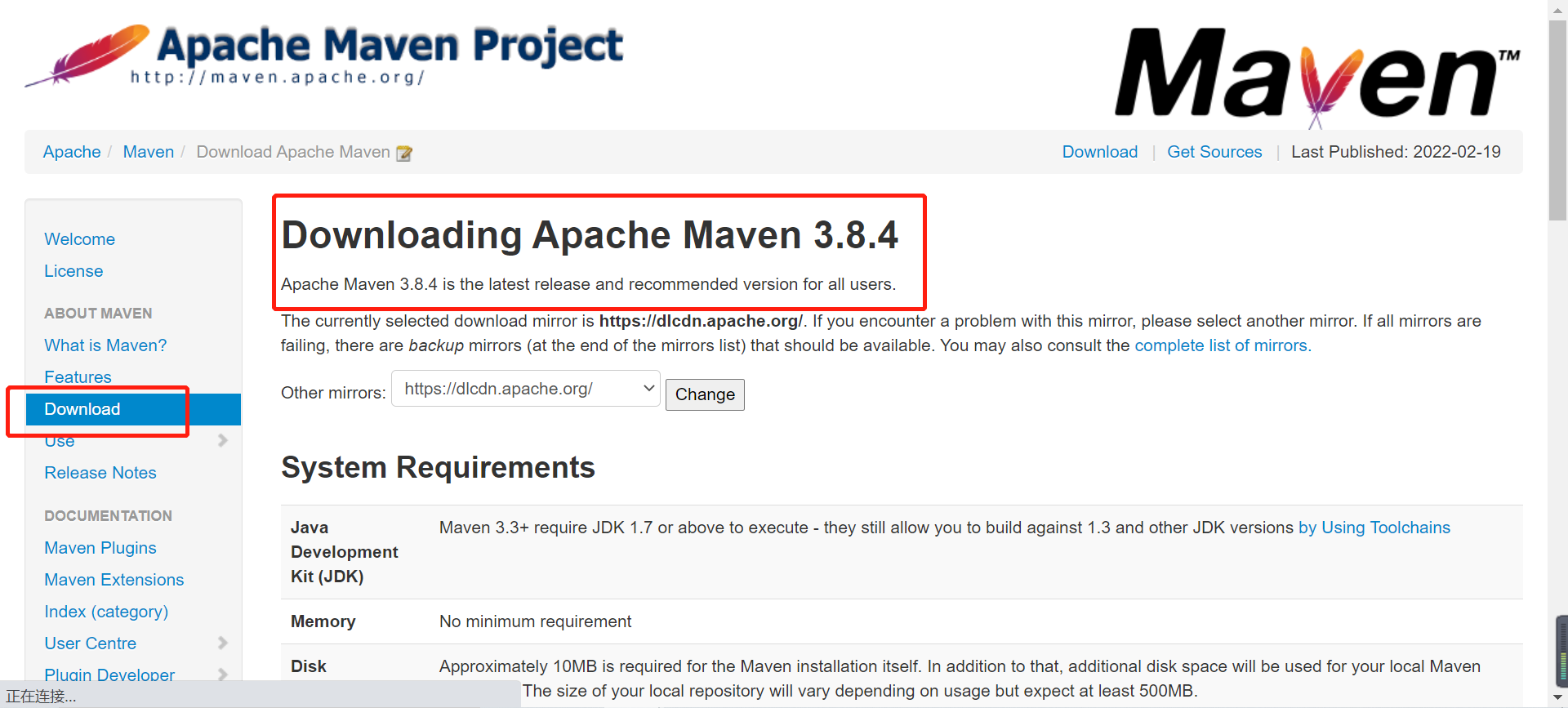Click the vertical scrollbar thumb
Screen dimensions: 1568x708
1557,120
